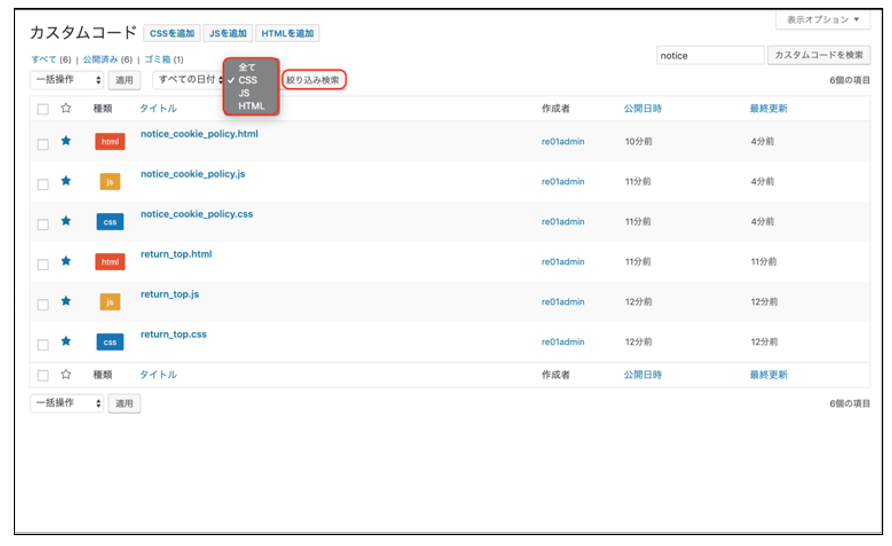Check the box for notice_cookie_policy.html row

[x=43, y=144]
